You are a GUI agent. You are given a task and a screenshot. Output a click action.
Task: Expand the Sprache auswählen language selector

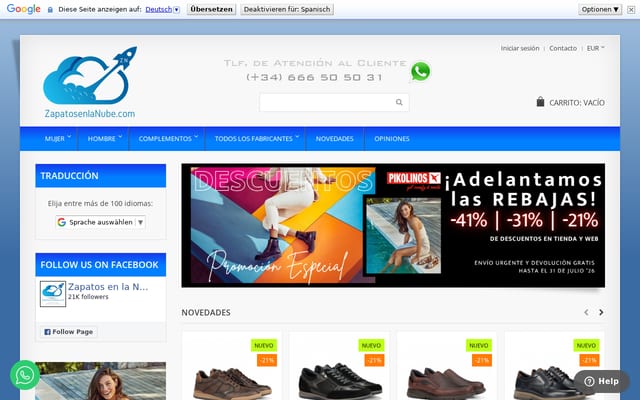coord(100,222)
